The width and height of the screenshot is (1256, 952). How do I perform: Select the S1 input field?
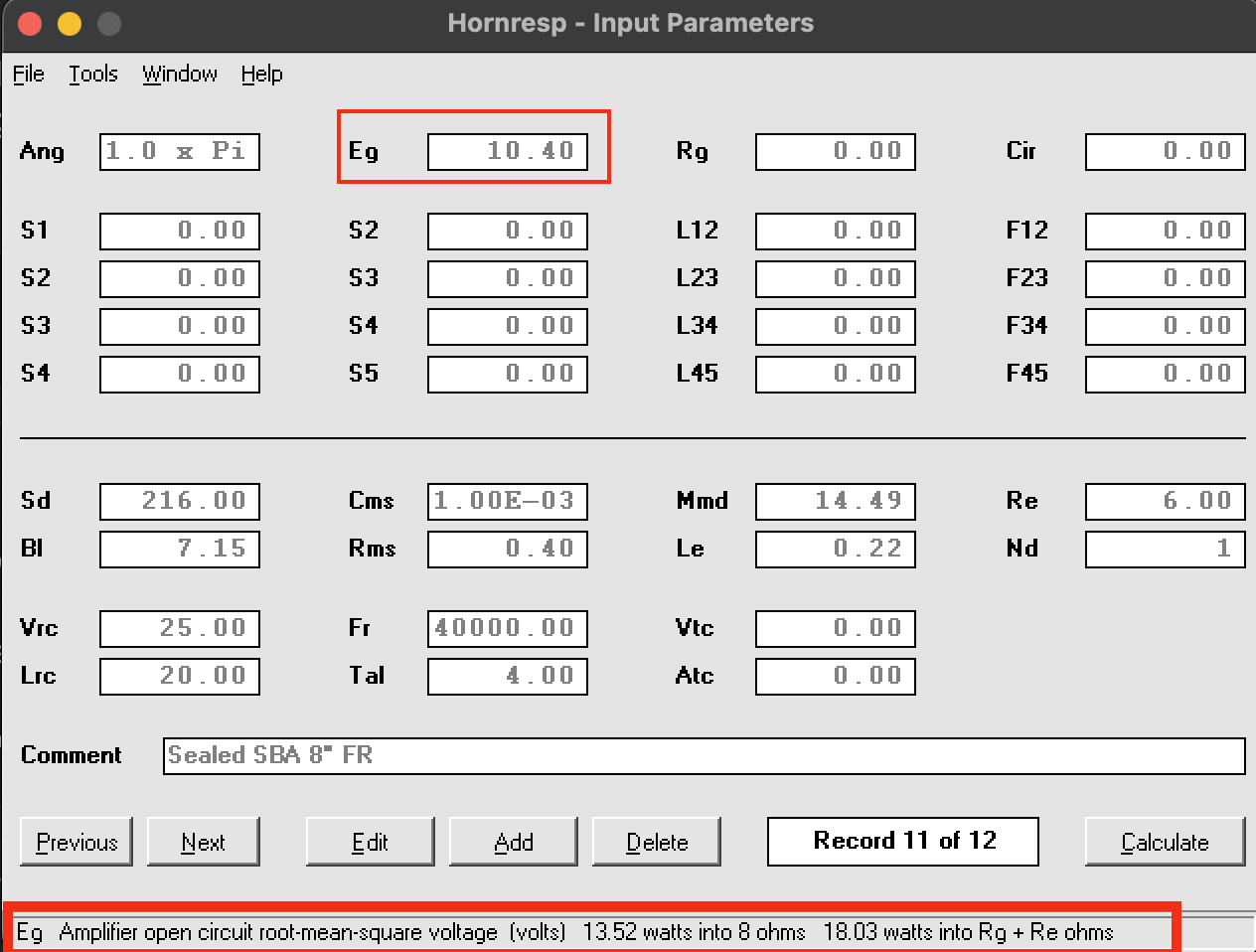coord(180,232)
